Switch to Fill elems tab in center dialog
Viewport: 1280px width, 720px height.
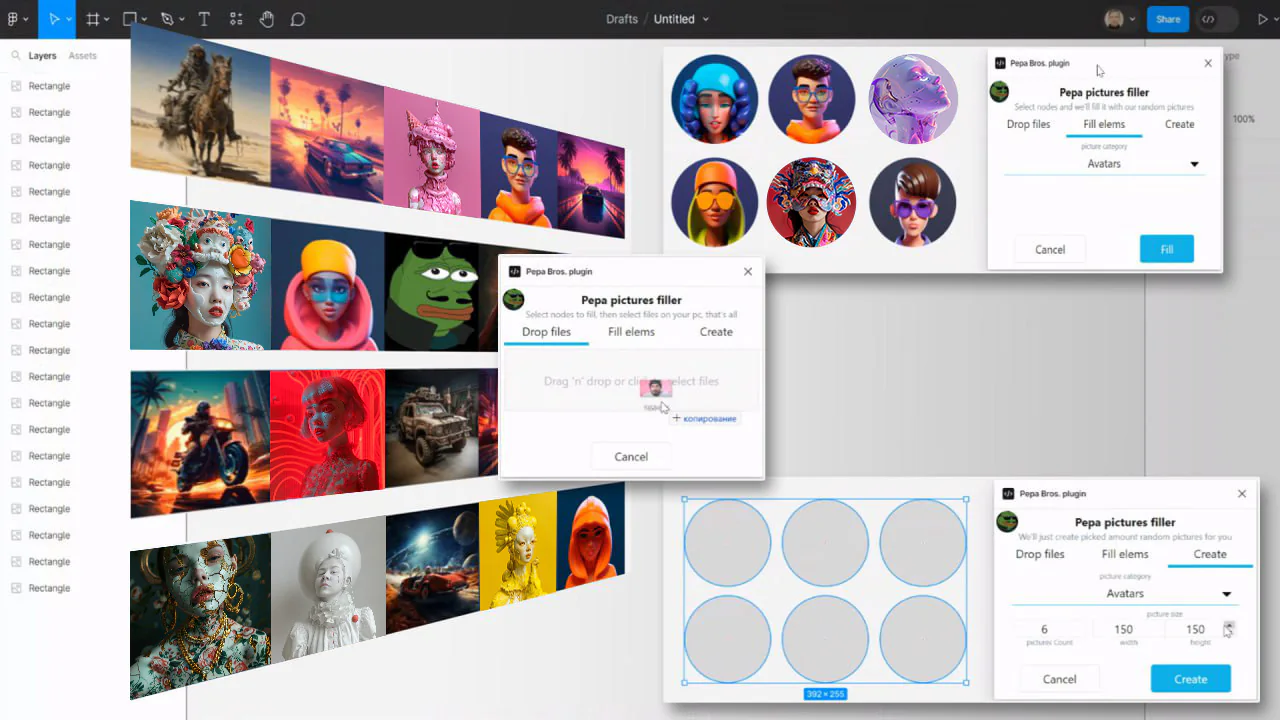click(x=631, y=332)
